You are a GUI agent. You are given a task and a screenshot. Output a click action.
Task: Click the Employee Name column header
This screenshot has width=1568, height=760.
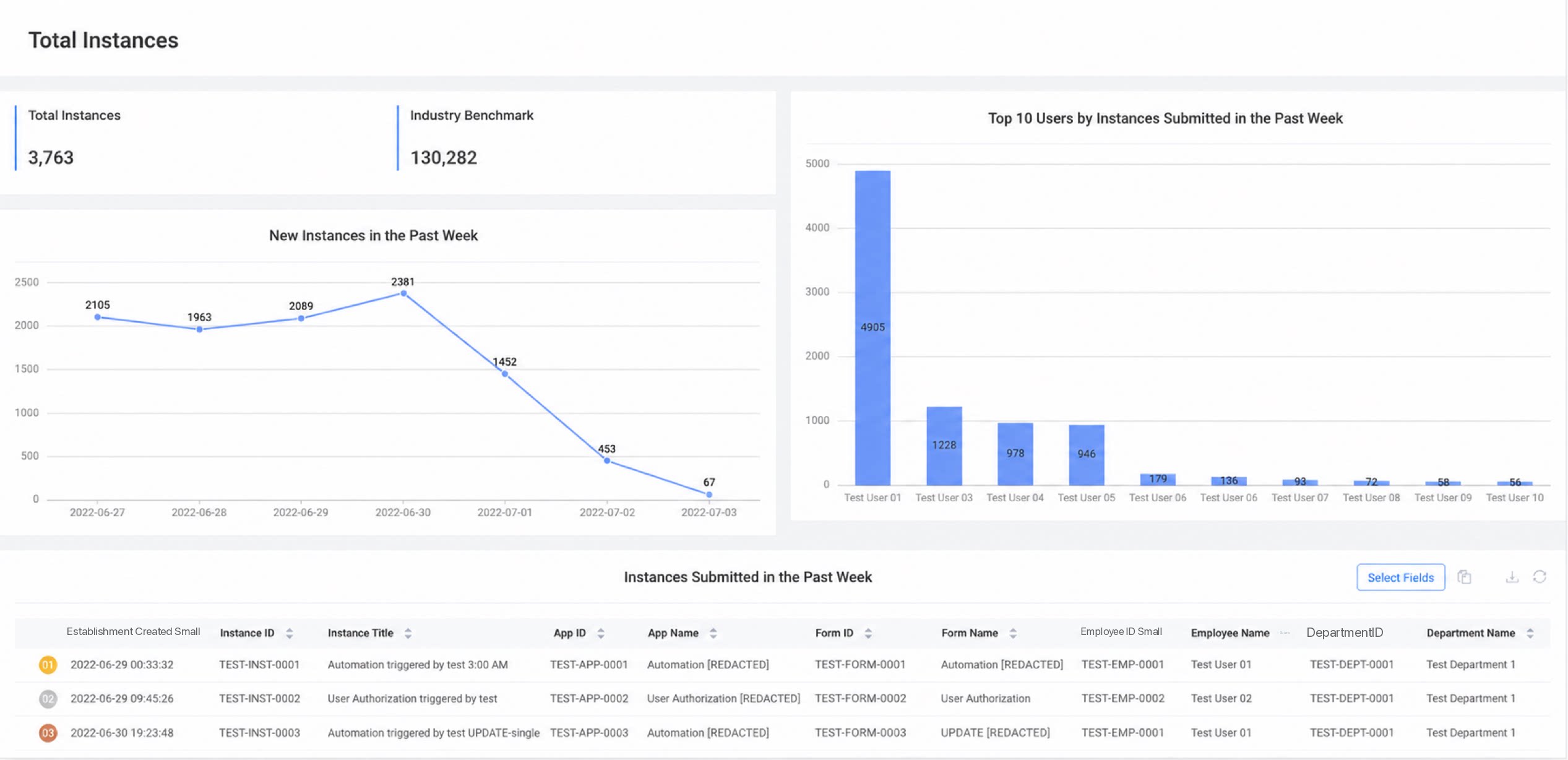pyautogui.click(x=1230, y=633)
